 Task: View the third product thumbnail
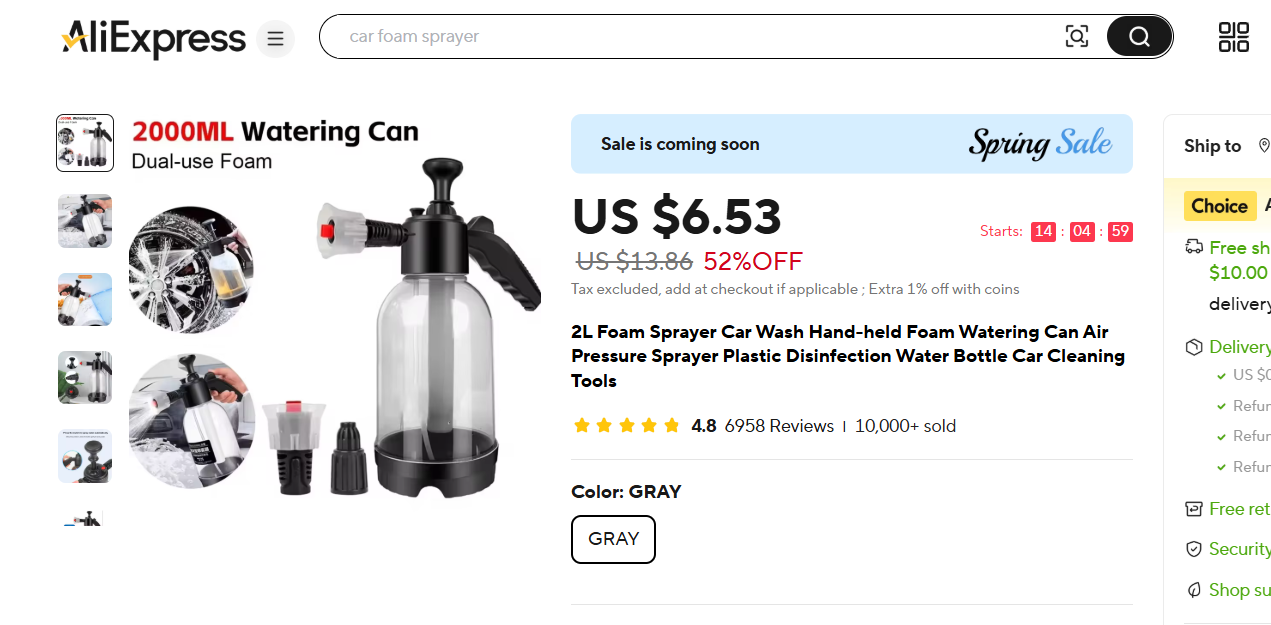pos(85,299)
